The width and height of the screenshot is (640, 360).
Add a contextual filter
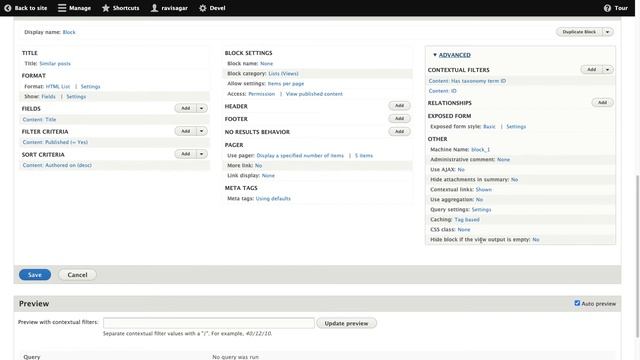591,70
